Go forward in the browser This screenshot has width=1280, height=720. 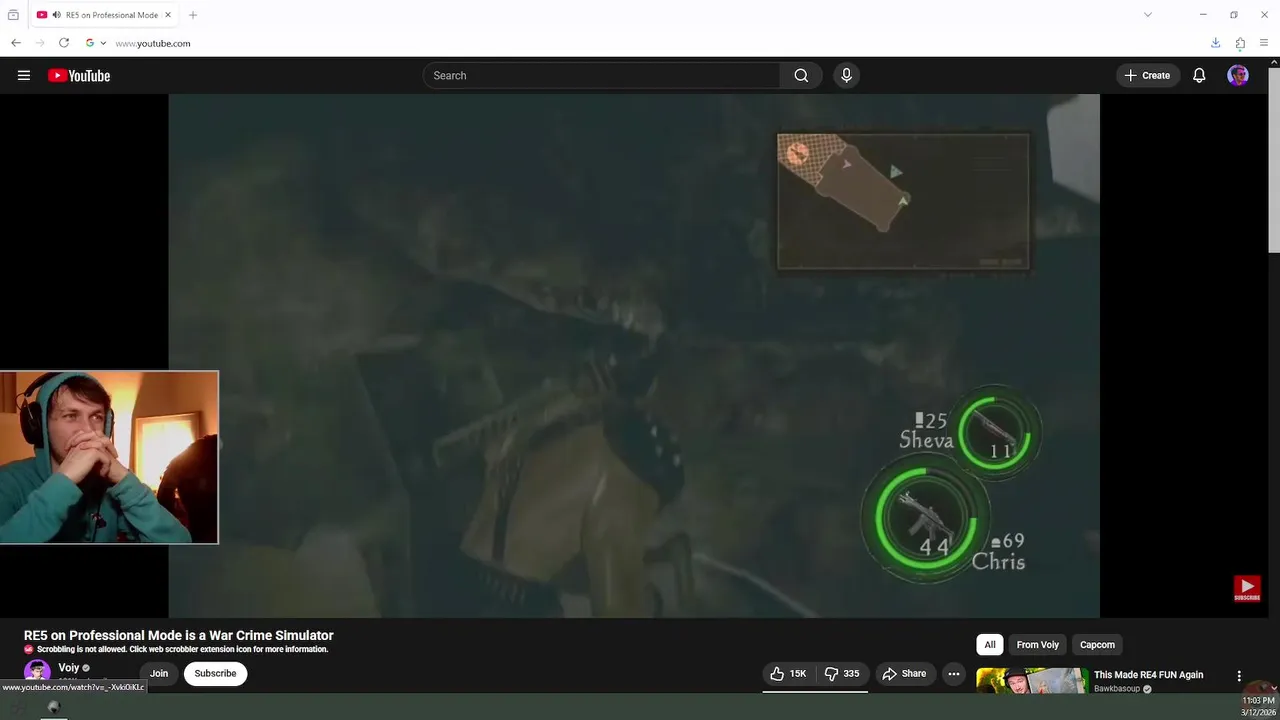pyautogui.click(x=40, y=43)
